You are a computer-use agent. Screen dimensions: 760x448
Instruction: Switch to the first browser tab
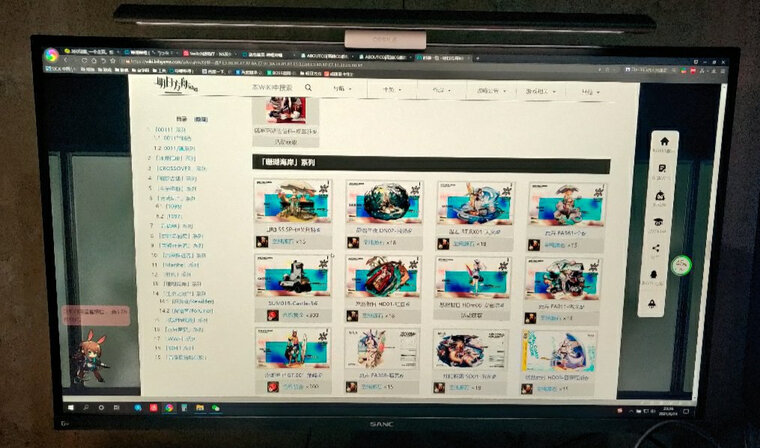pos(90,51)
